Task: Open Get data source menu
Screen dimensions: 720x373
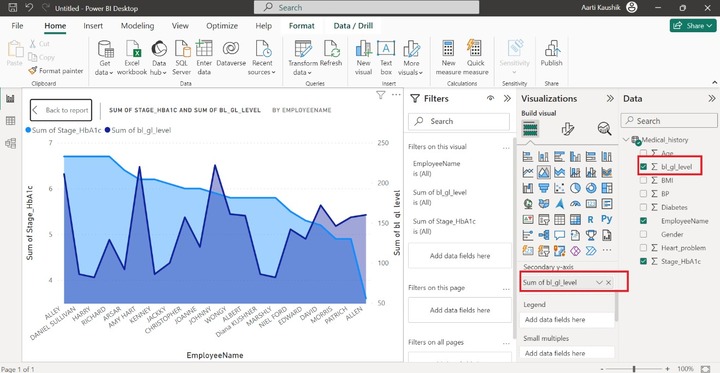Action: [105, 58]
